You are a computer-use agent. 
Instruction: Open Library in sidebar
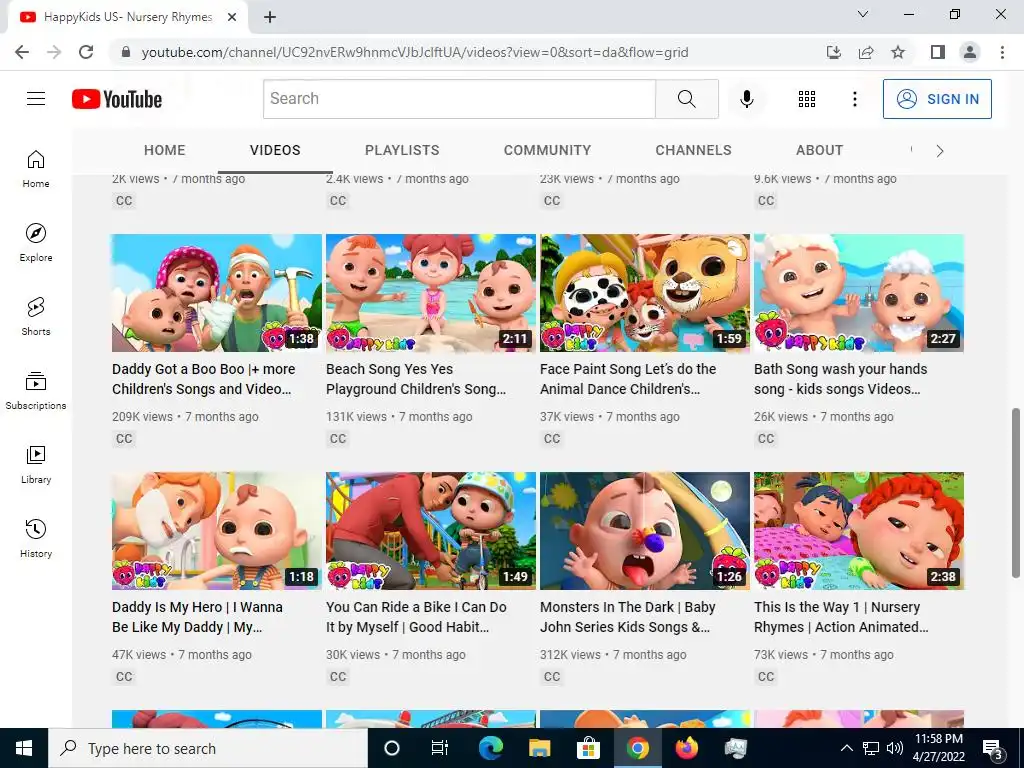(36, 464)
